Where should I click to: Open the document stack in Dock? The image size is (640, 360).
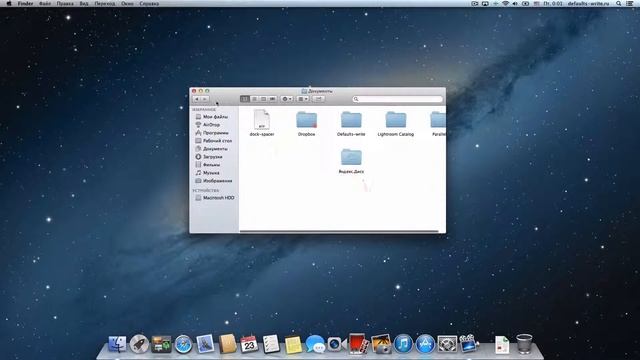(x=502, y=344)
